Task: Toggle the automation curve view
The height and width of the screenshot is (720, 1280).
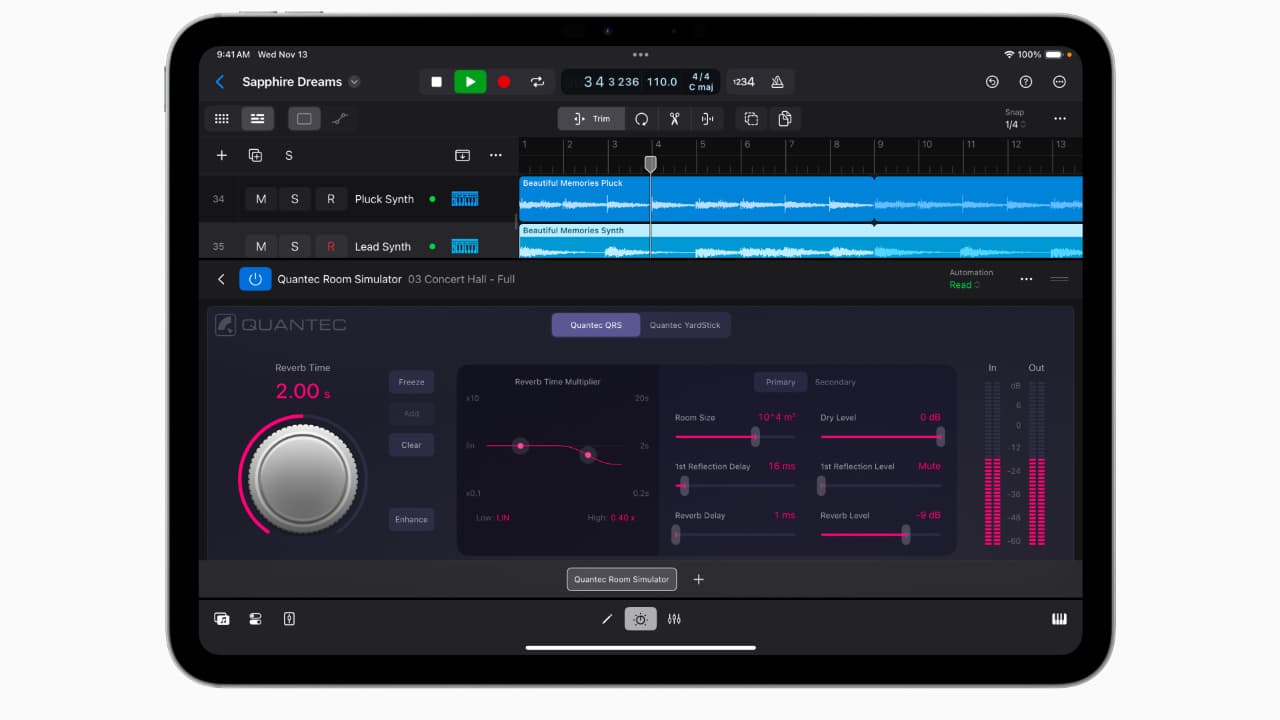Action: [340, 119]
